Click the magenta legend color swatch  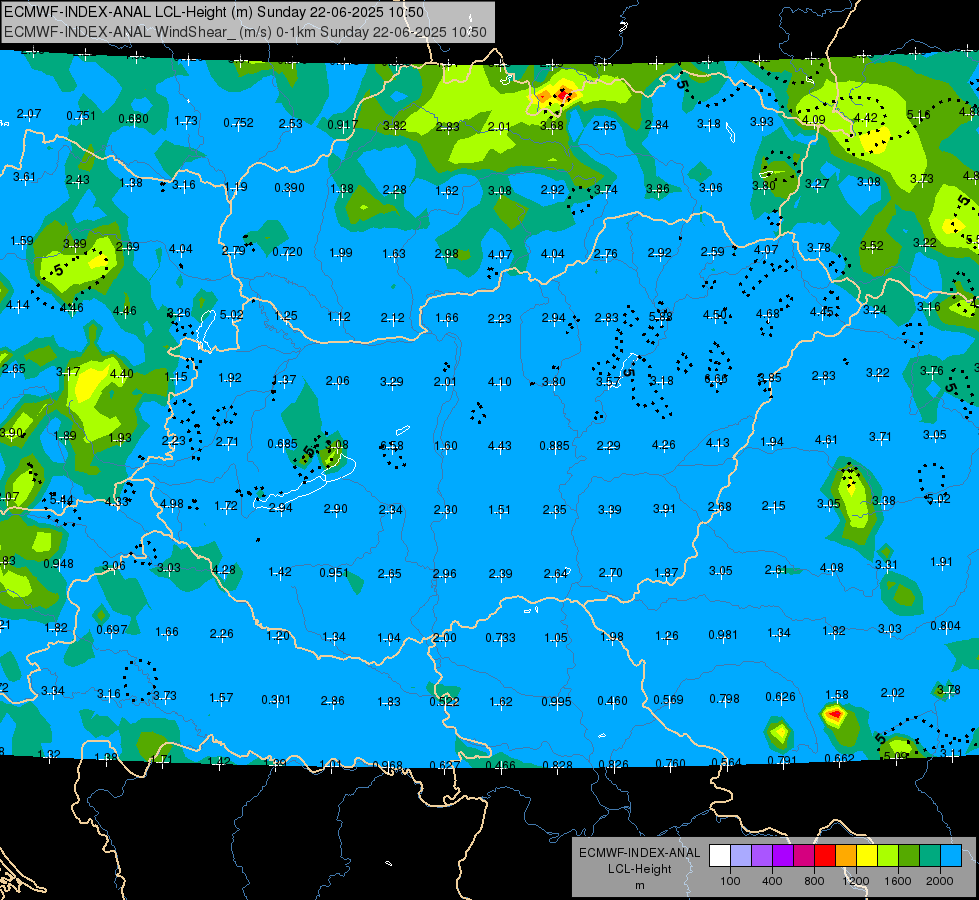point(804,855)
